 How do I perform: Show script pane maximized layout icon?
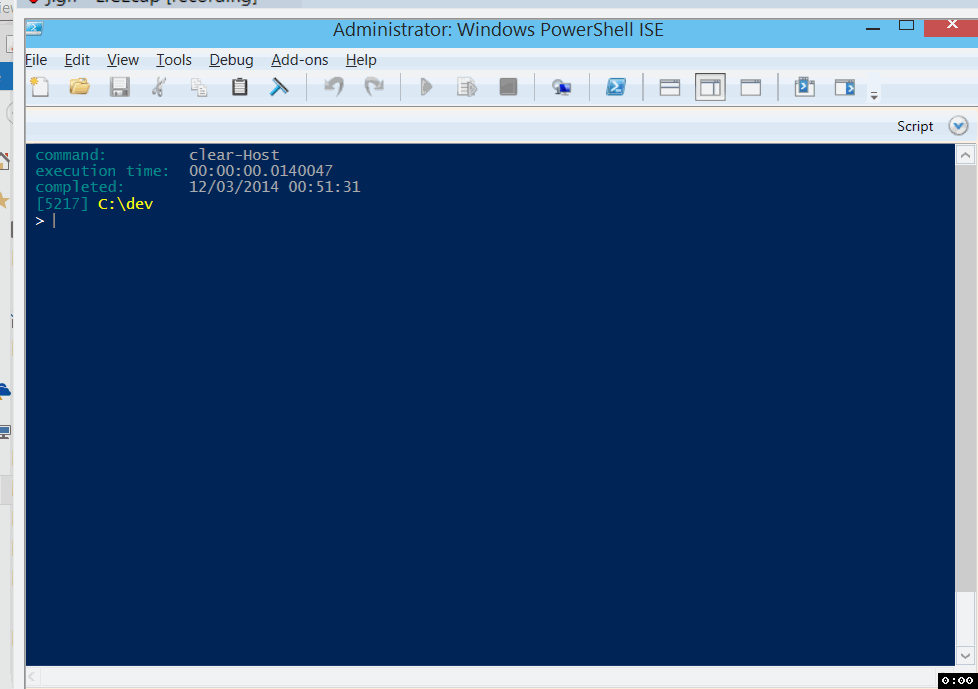pos(751,87)
